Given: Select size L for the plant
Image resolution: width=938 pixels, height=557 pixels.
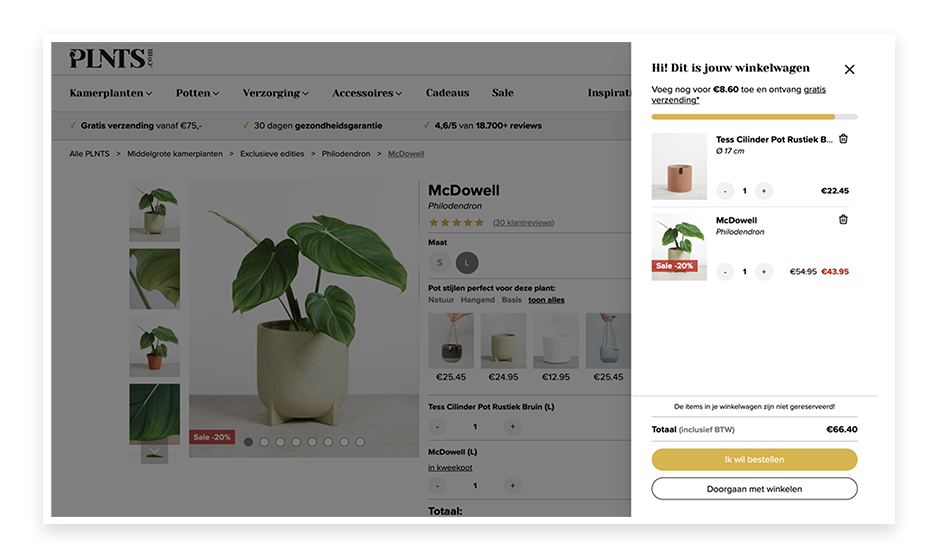Looking at the screenshot, I should (467, 263).
